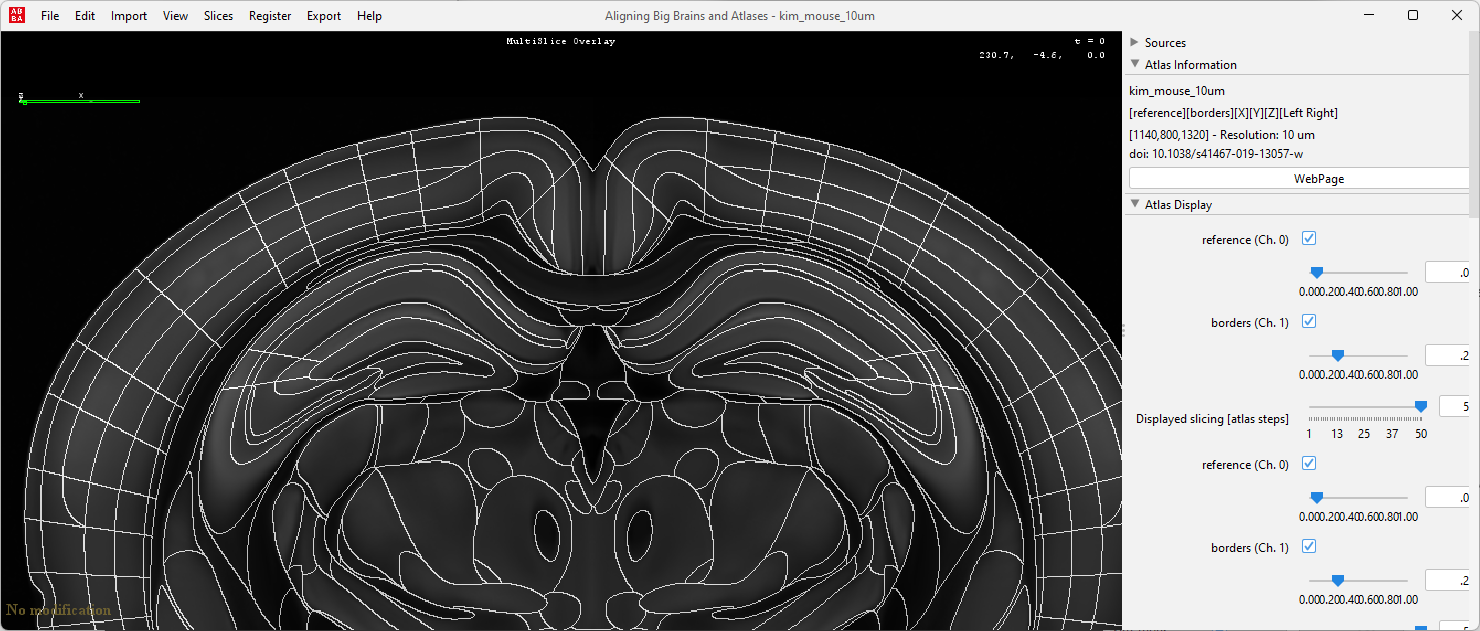
Task: Toggle the first borders (Ch. 1) checkbox
Action: (1309, 321)
